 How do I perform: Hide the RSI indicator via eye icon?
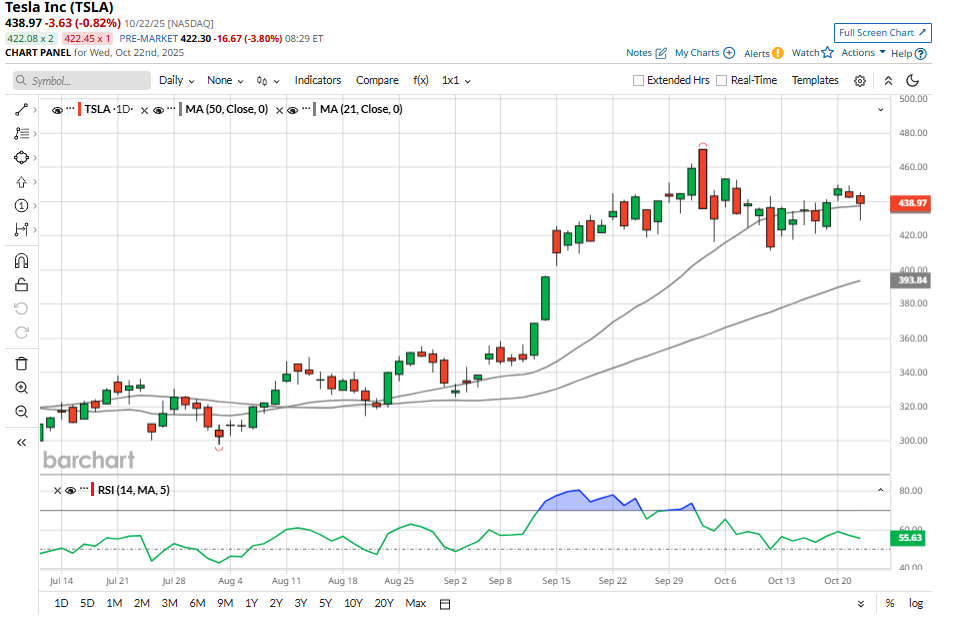[x=70, y=490]
